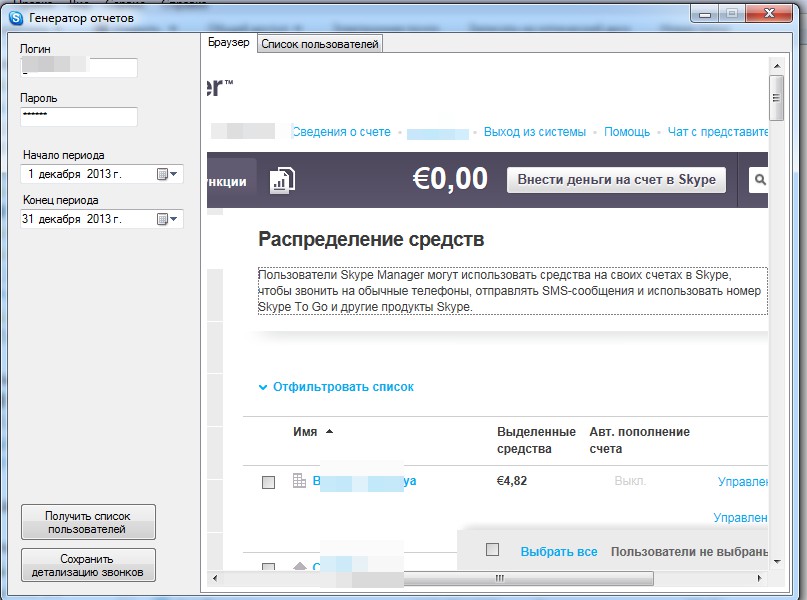This screenshot has width=807, height=600.
Task: Click the Skype icon in title bar
Action: (16, 19)
